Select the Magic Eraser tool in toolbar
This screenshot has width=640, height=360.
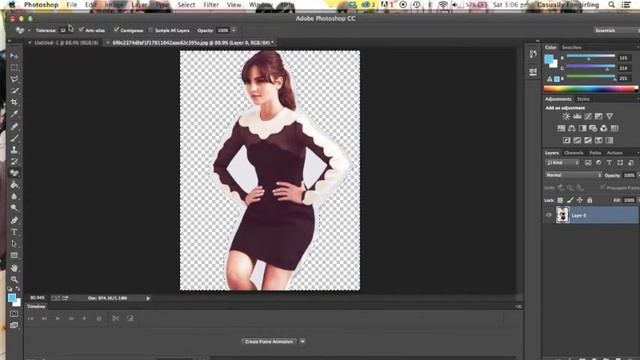point(14,173)
